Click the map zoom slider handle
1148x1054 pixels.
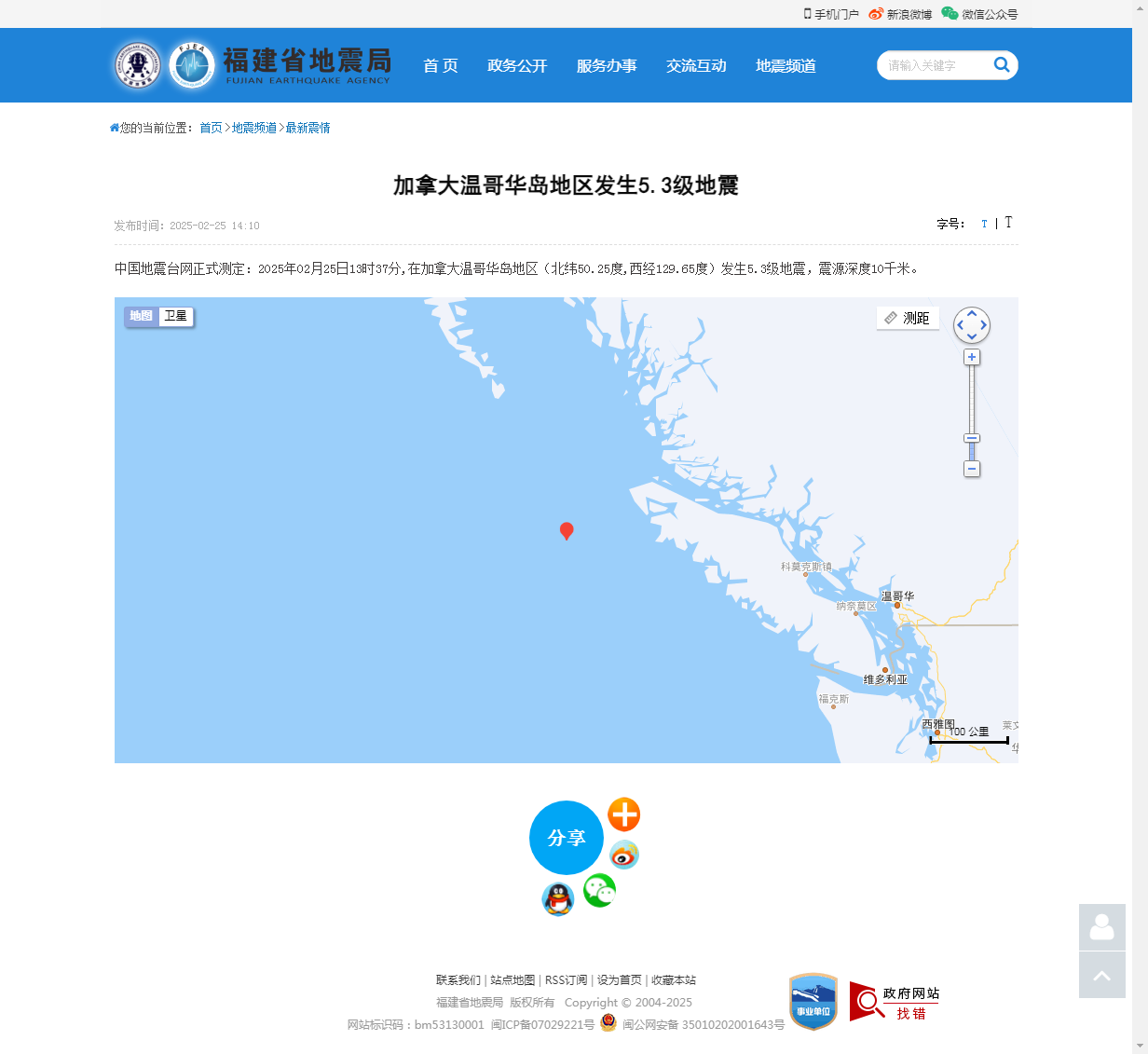click(972, 438)
